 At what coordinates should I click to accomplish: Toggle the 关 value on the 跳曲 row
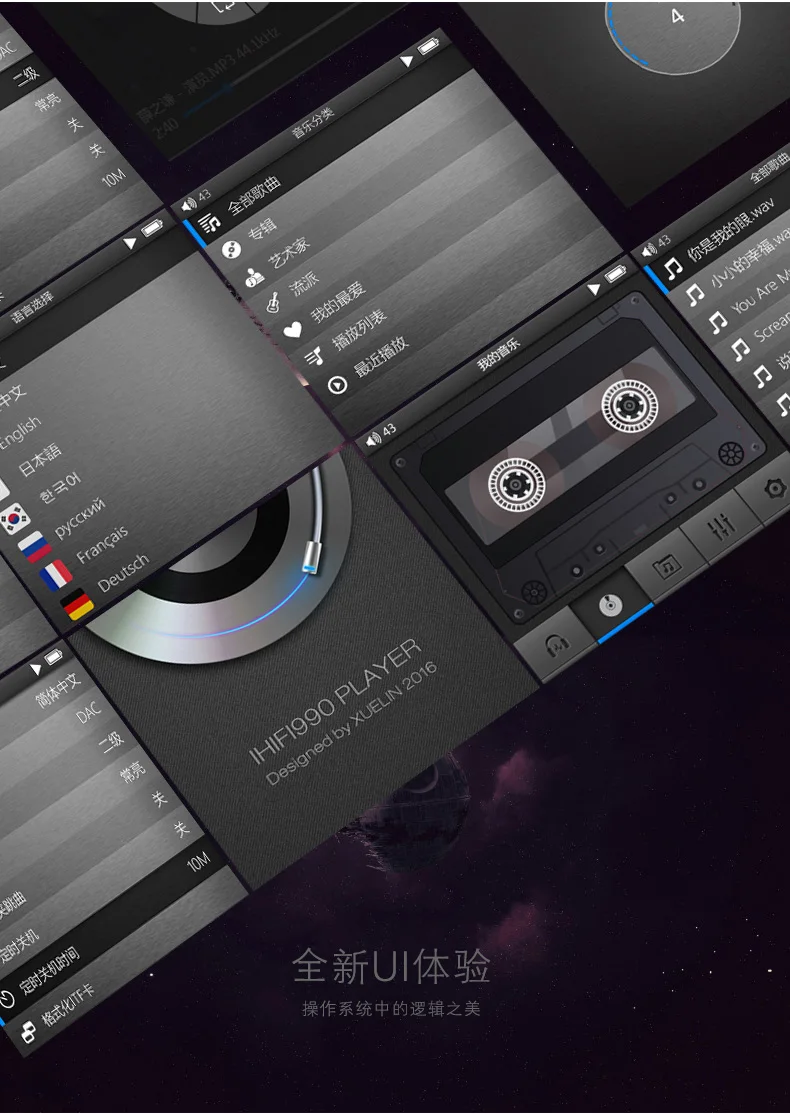tap(160, 799)
